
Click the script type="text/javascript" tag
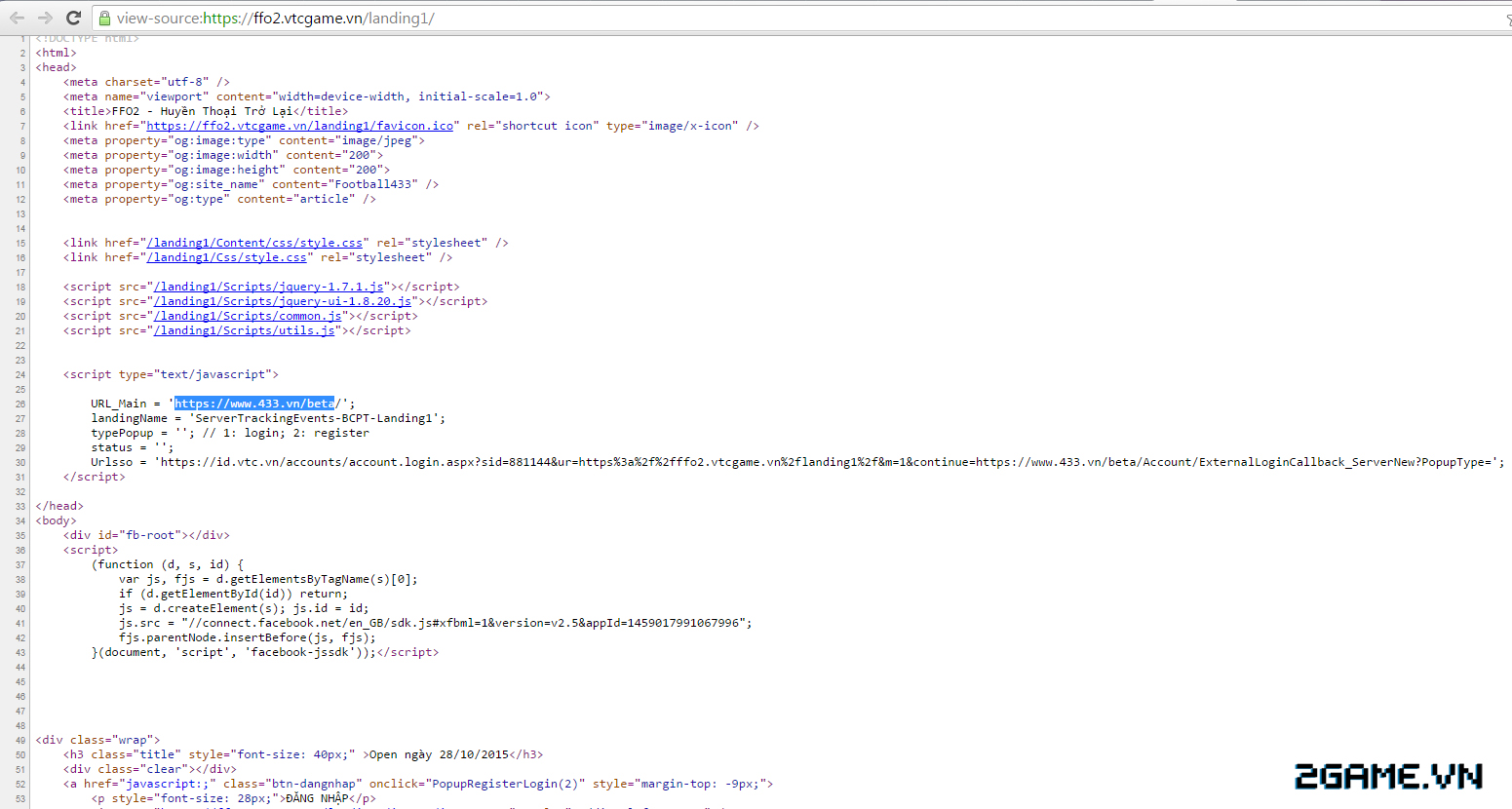point(171,374)
